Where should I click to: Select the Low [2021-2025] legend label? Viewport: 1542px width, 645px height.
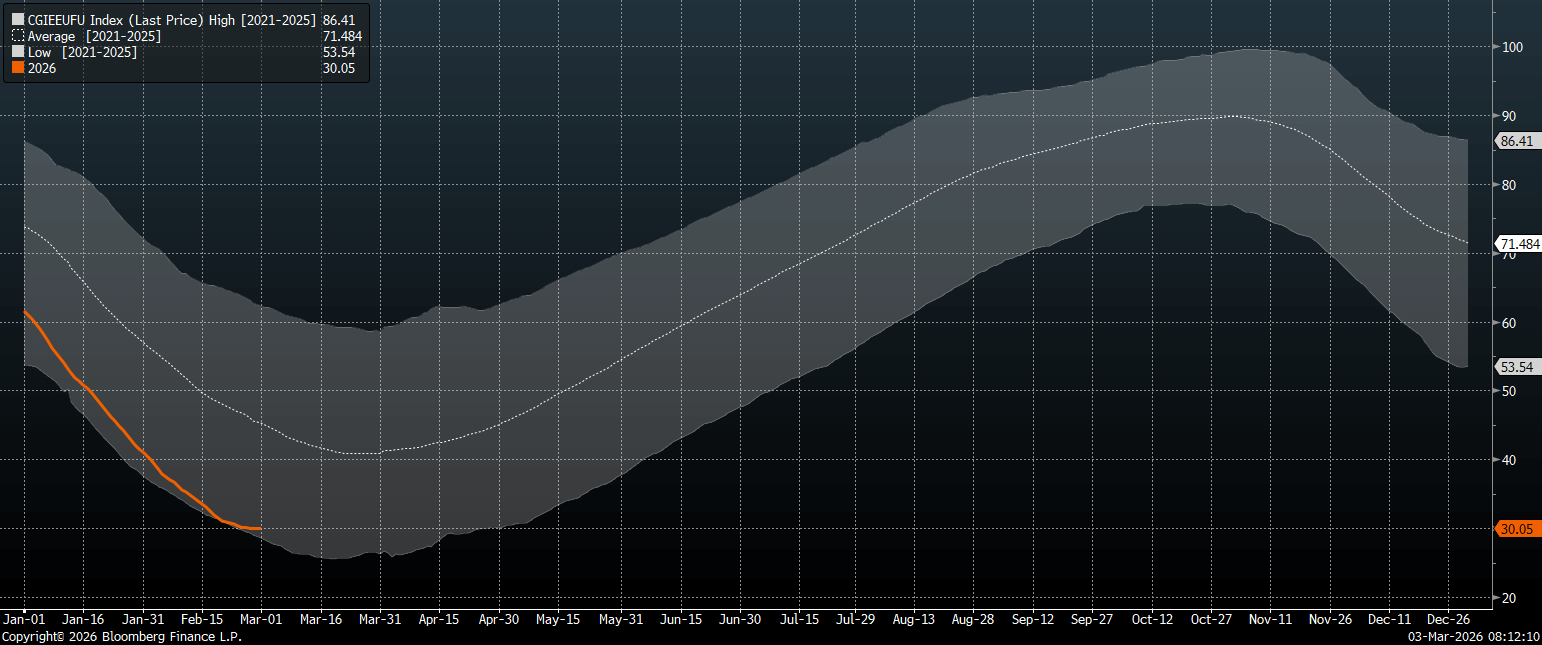click(x=82, y=52)
